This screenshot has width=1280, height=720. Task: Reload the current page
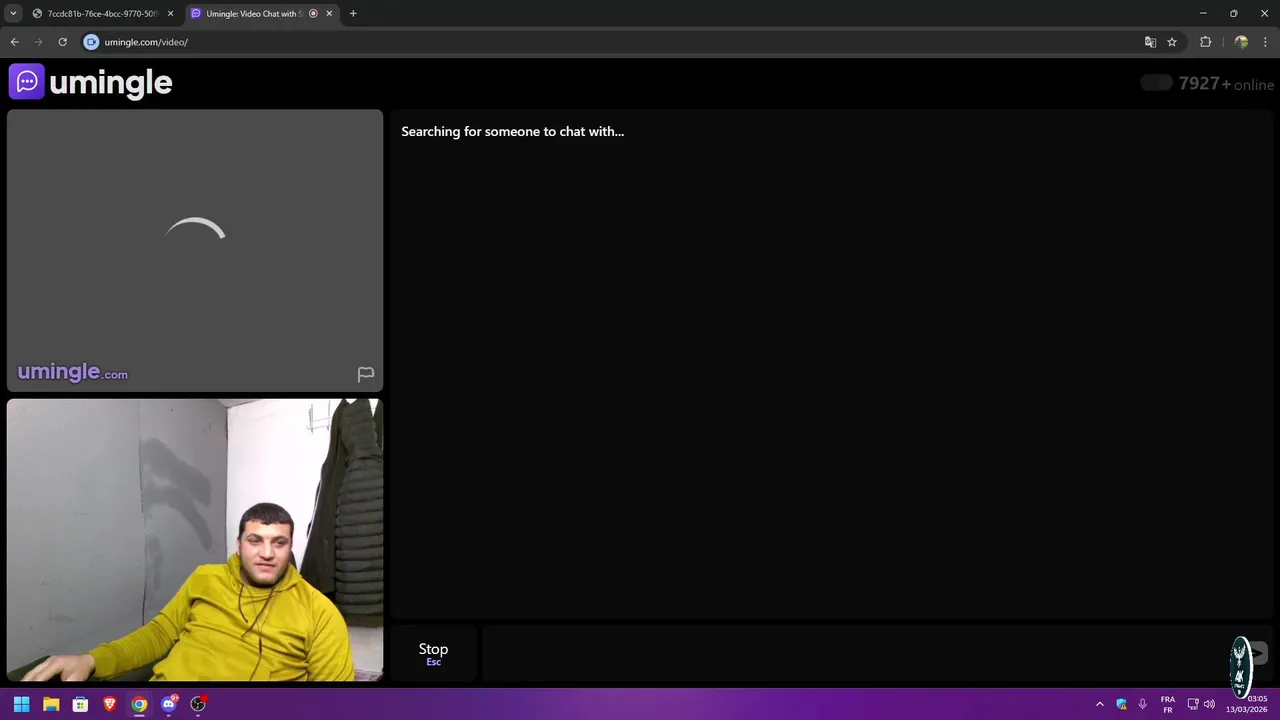[x=62, y=42]
